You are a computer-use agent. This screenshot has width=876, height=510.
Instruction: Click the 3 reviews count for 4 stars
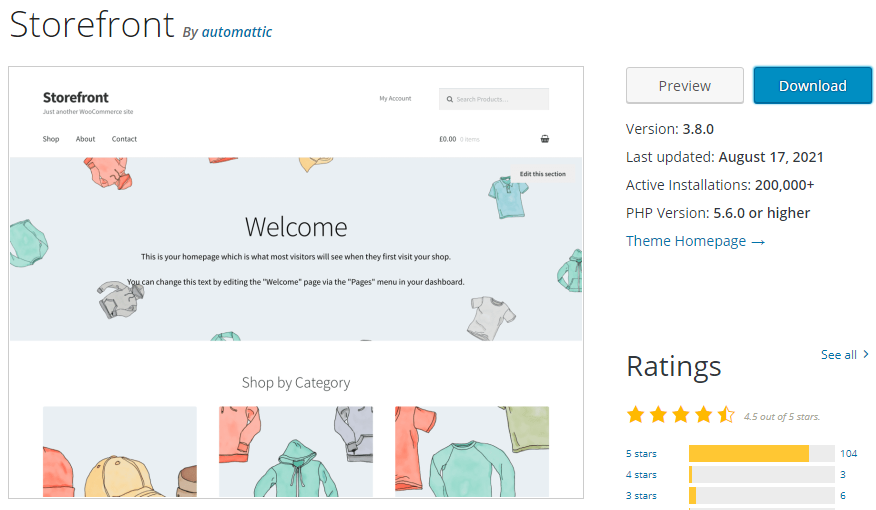coord(842,474)
